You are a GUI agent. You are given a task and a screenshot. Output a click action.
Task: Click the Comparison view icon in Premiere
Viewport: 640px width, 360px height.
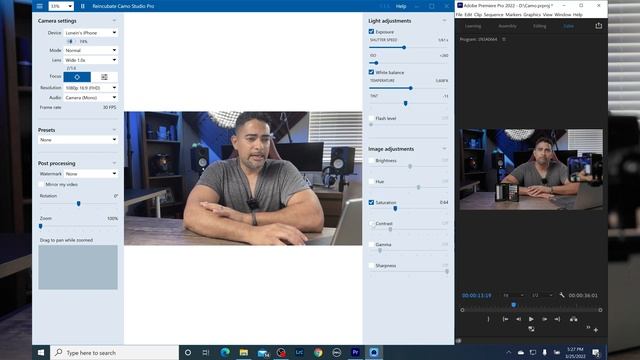point(531,329)
